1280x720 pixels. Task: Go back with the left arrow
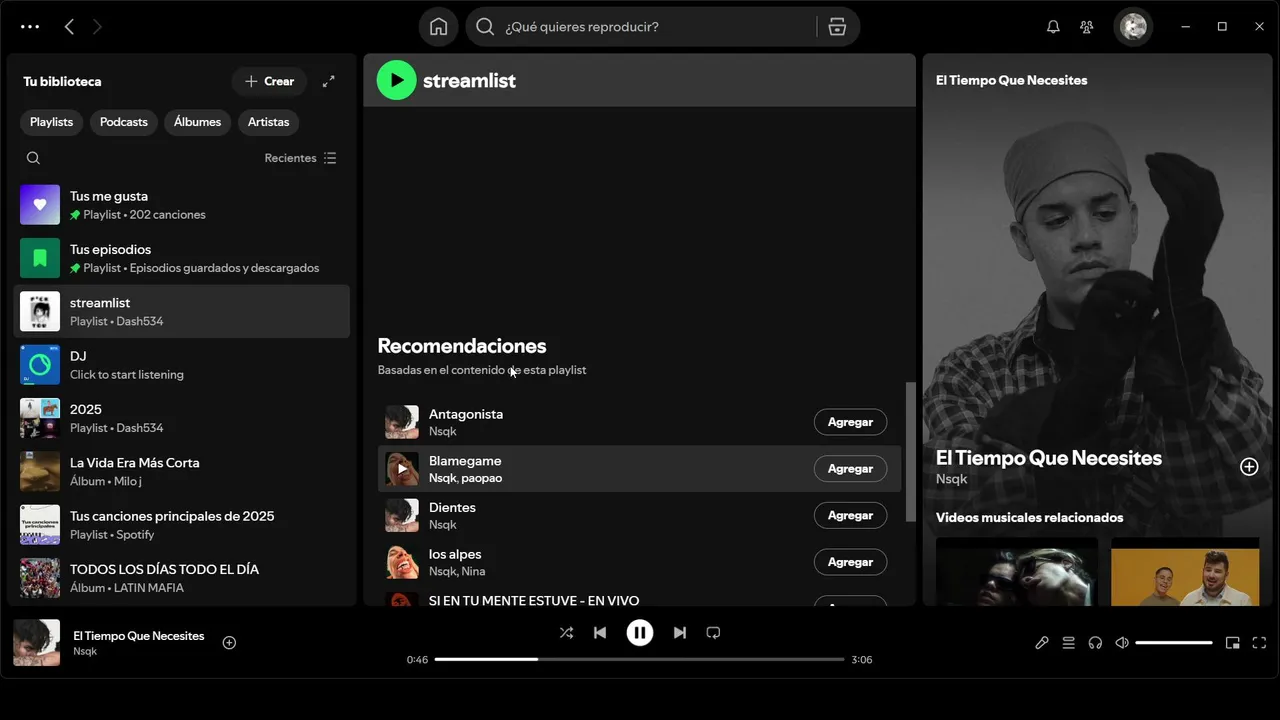(x=69, y=27)
